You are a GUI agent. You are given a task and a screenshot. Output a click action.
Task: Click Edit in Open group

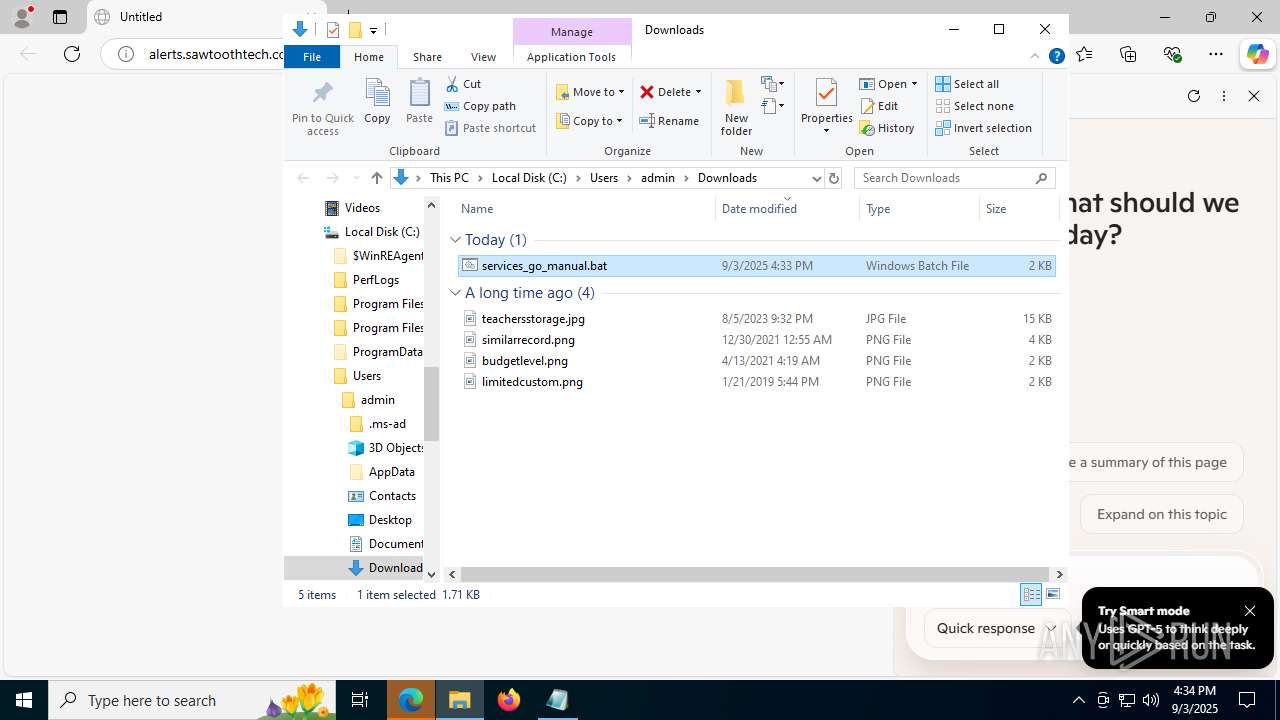pyautogui.click(x=879, y=106)
